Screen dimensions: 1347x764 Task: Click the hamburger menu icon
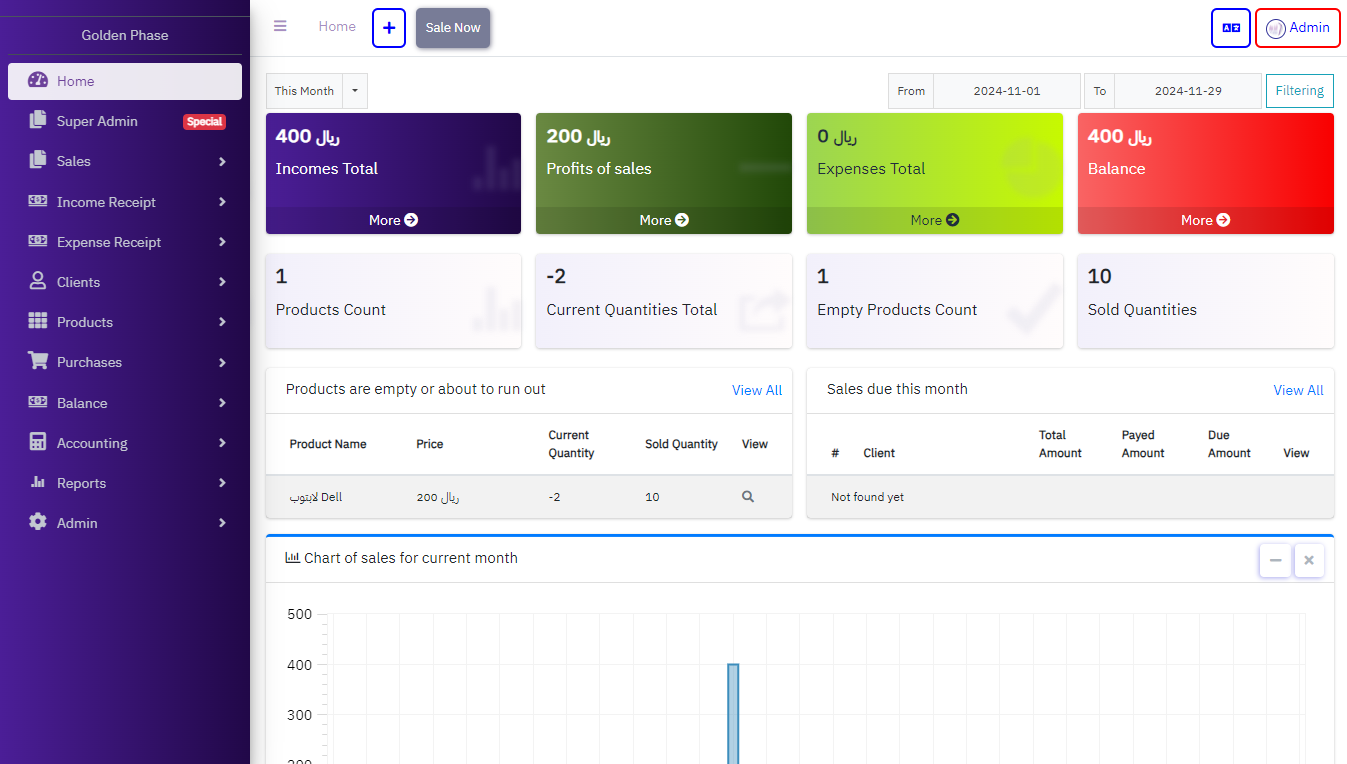pyautogui.click(x=280, y=26)
